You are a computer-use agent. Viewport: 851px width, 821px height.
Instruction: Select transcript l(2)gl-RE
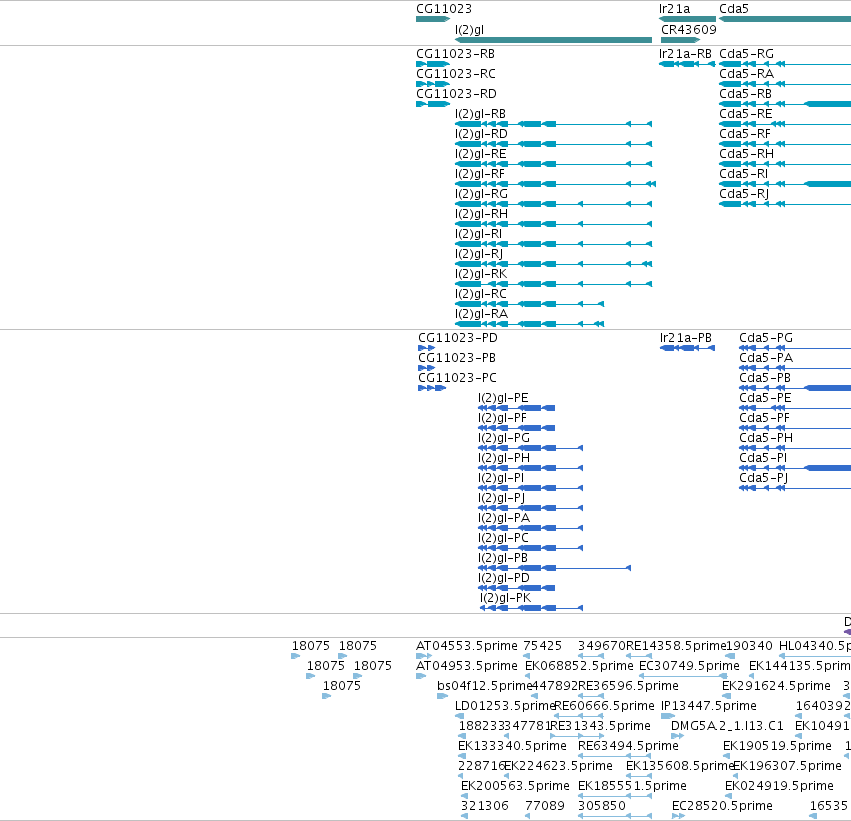tap(553, 164)
